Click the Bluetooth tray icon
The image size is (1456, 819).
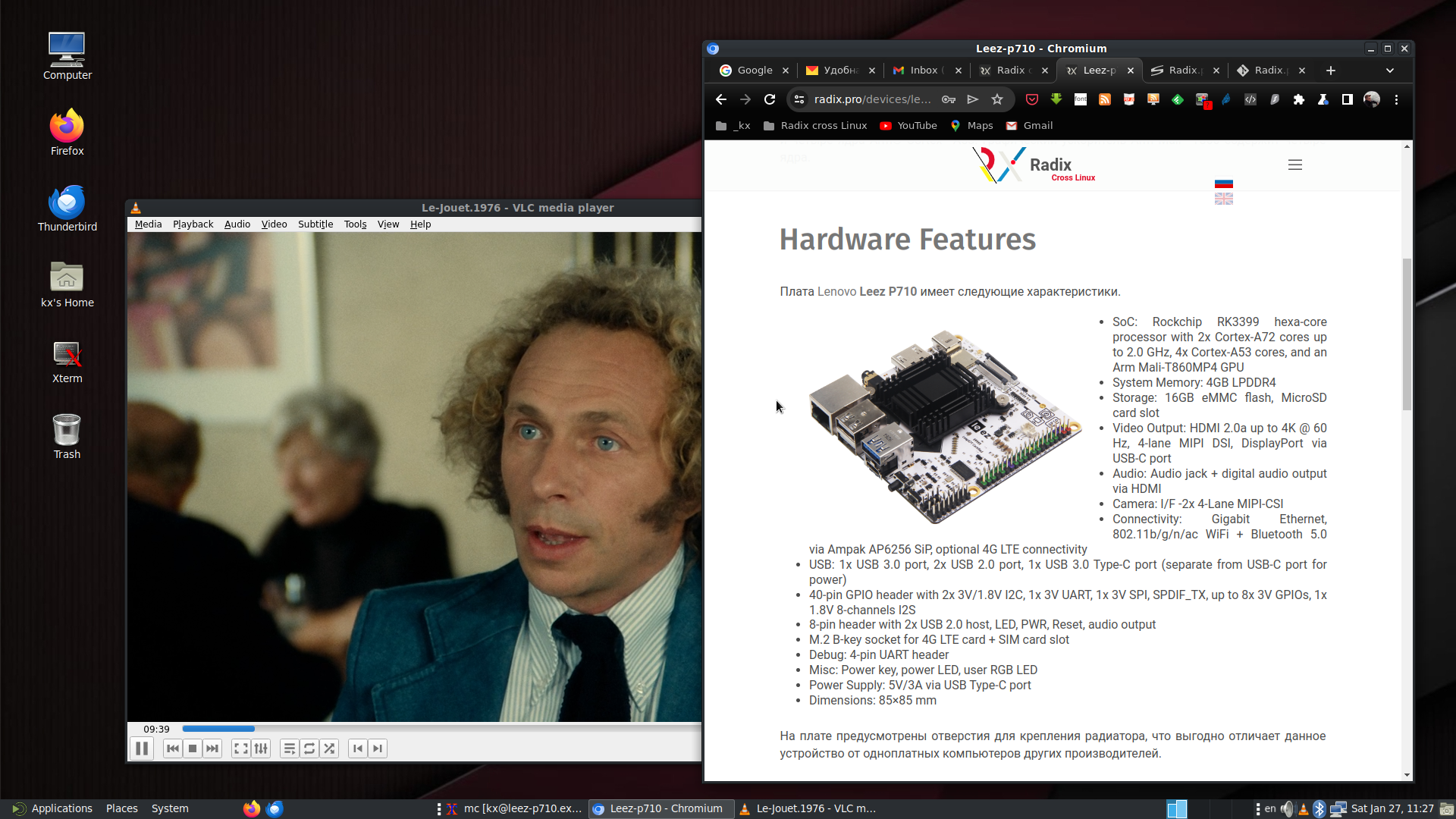pos(1319,809)
